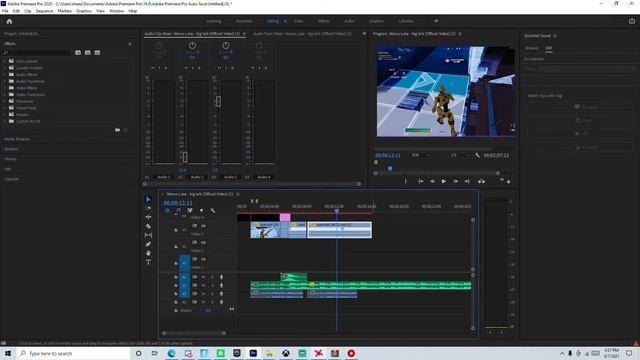Click the V1 track target highlighted in blue
Viewport: 640px width, 360px height.
184,263
